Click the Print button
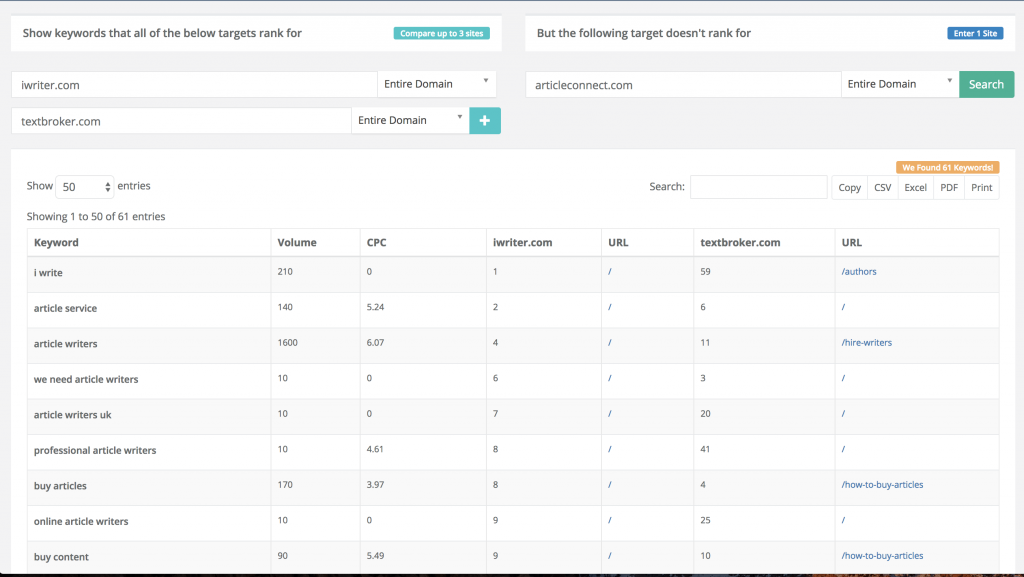Image resolution: width=1024 pixels, height=577 pixels. click(982, 187)
